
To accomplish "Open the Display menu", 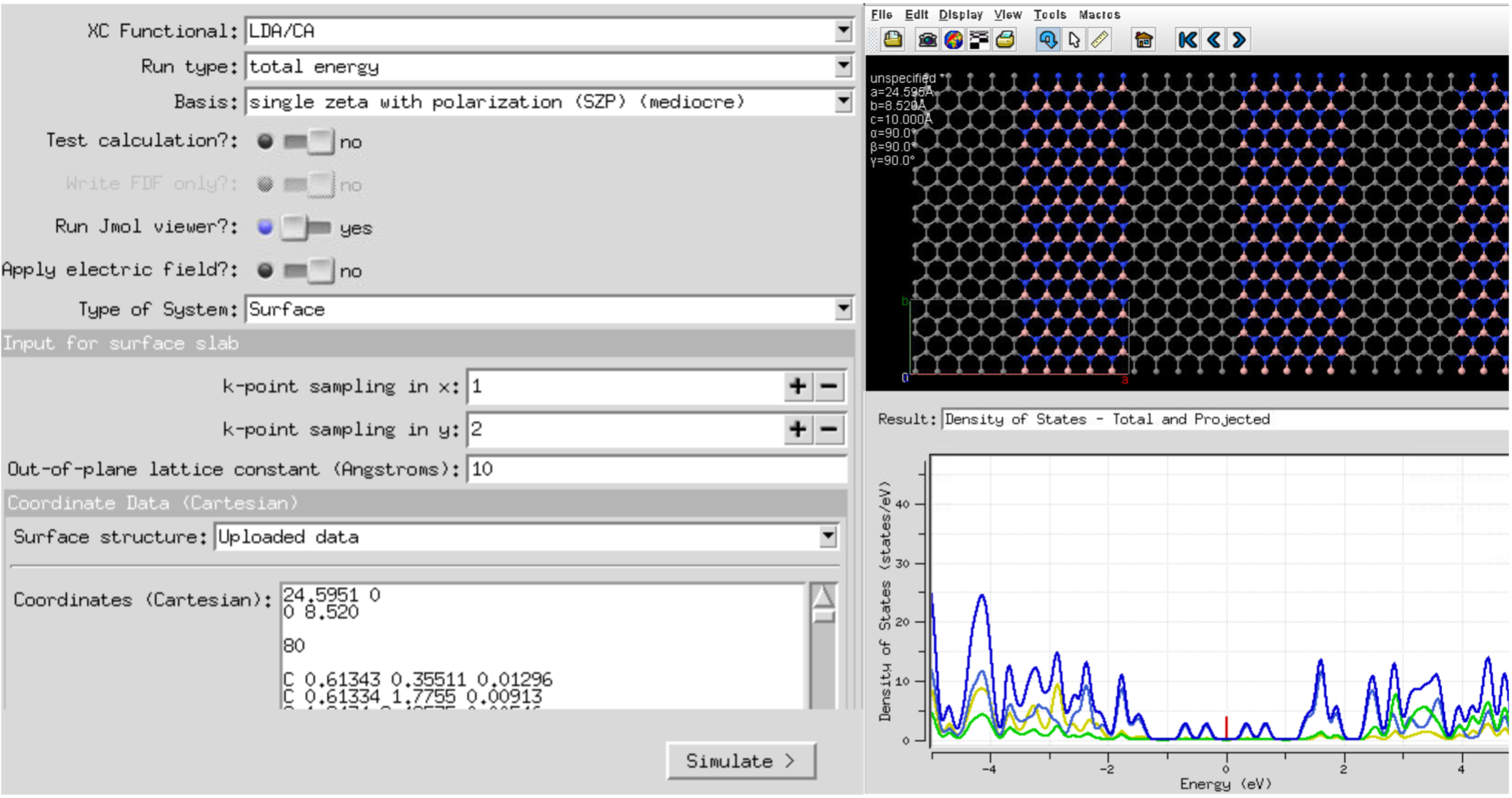I will 961,14.
